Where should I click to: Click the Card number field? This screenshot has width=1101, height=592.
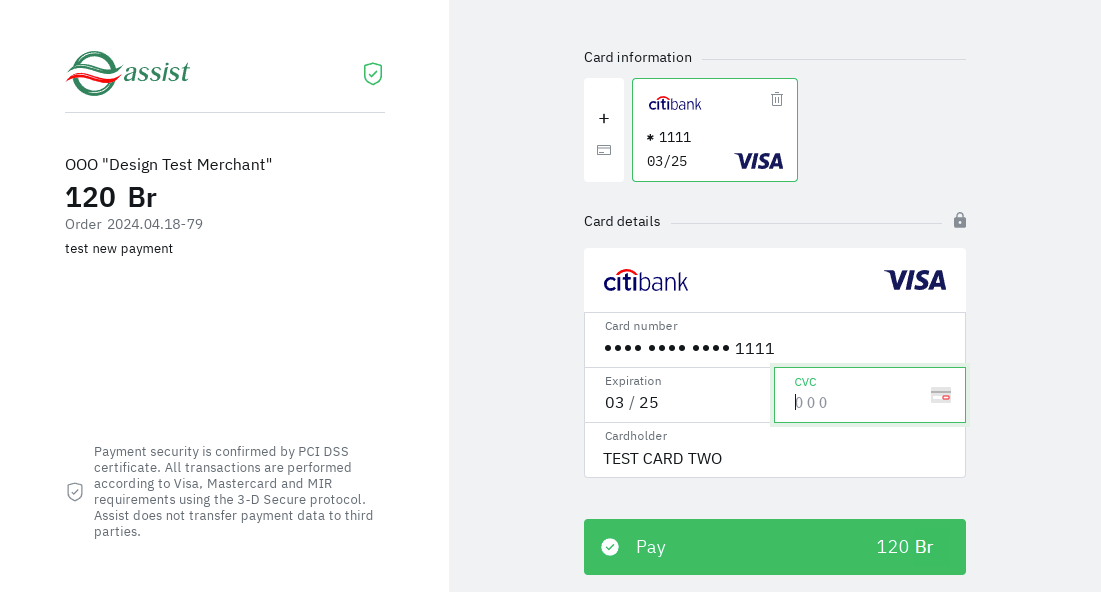775,347
